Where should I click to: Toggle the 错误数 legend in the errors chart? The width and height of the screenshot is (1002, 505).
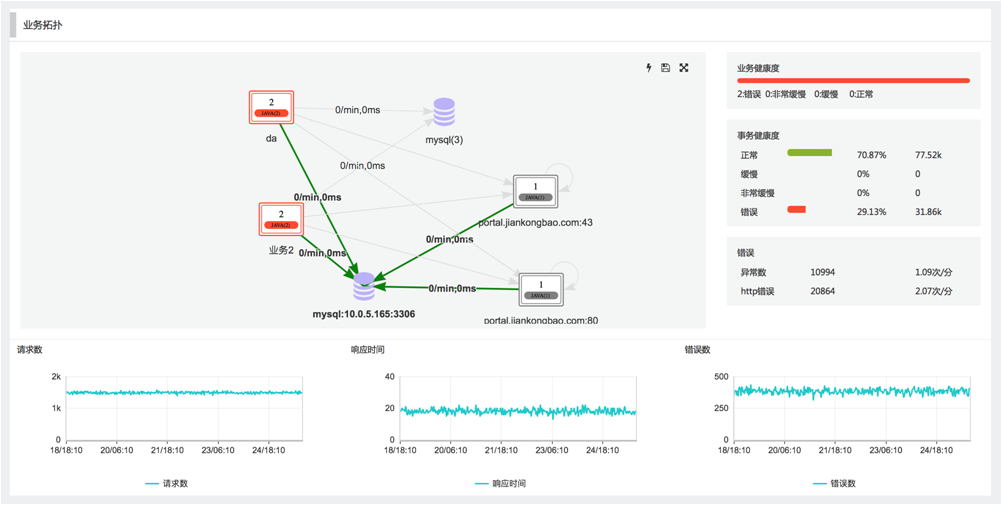point(834,483)
